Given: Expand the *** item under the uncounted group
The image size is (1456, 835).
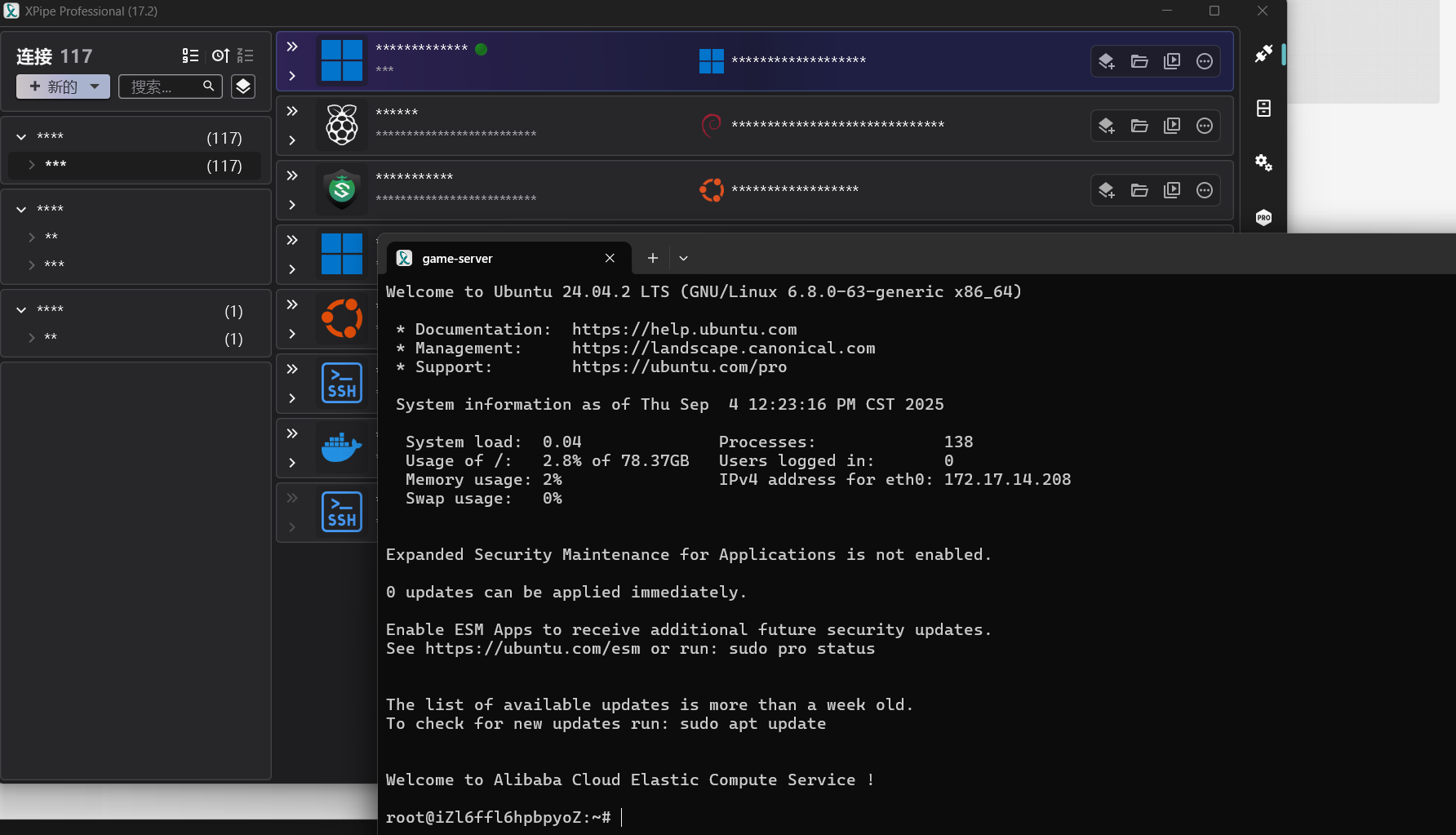Looking at the screenshot, I should [x=32, y=265].
